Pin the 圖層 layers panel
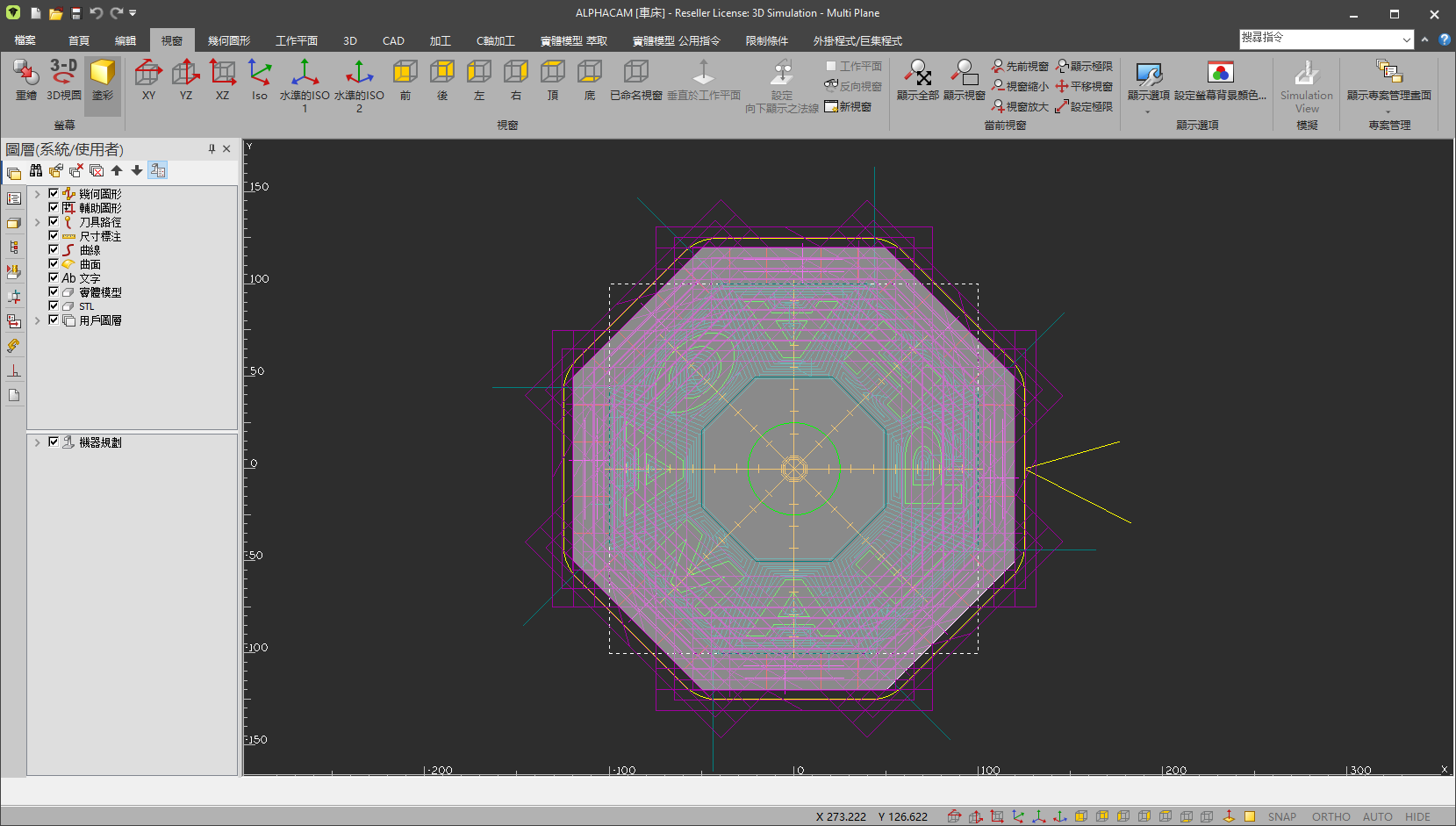 coord(212,149)
